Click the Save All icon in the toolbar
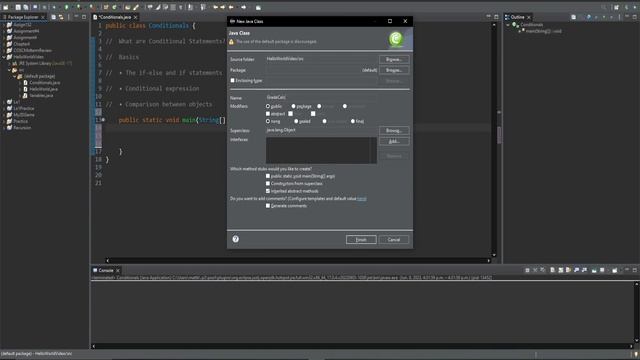Screen dimensions: 640x360 25,7
